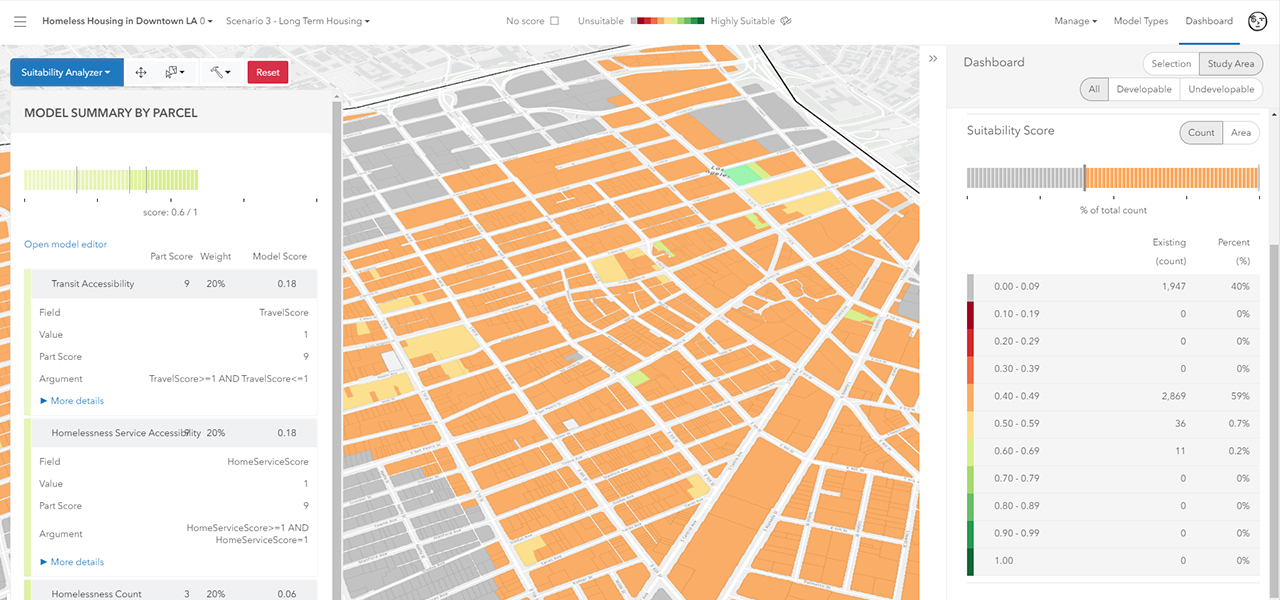Check the No score checkbox
Image resolution: width=1280 pixels, height=600 pixels.
pos(555,21)
